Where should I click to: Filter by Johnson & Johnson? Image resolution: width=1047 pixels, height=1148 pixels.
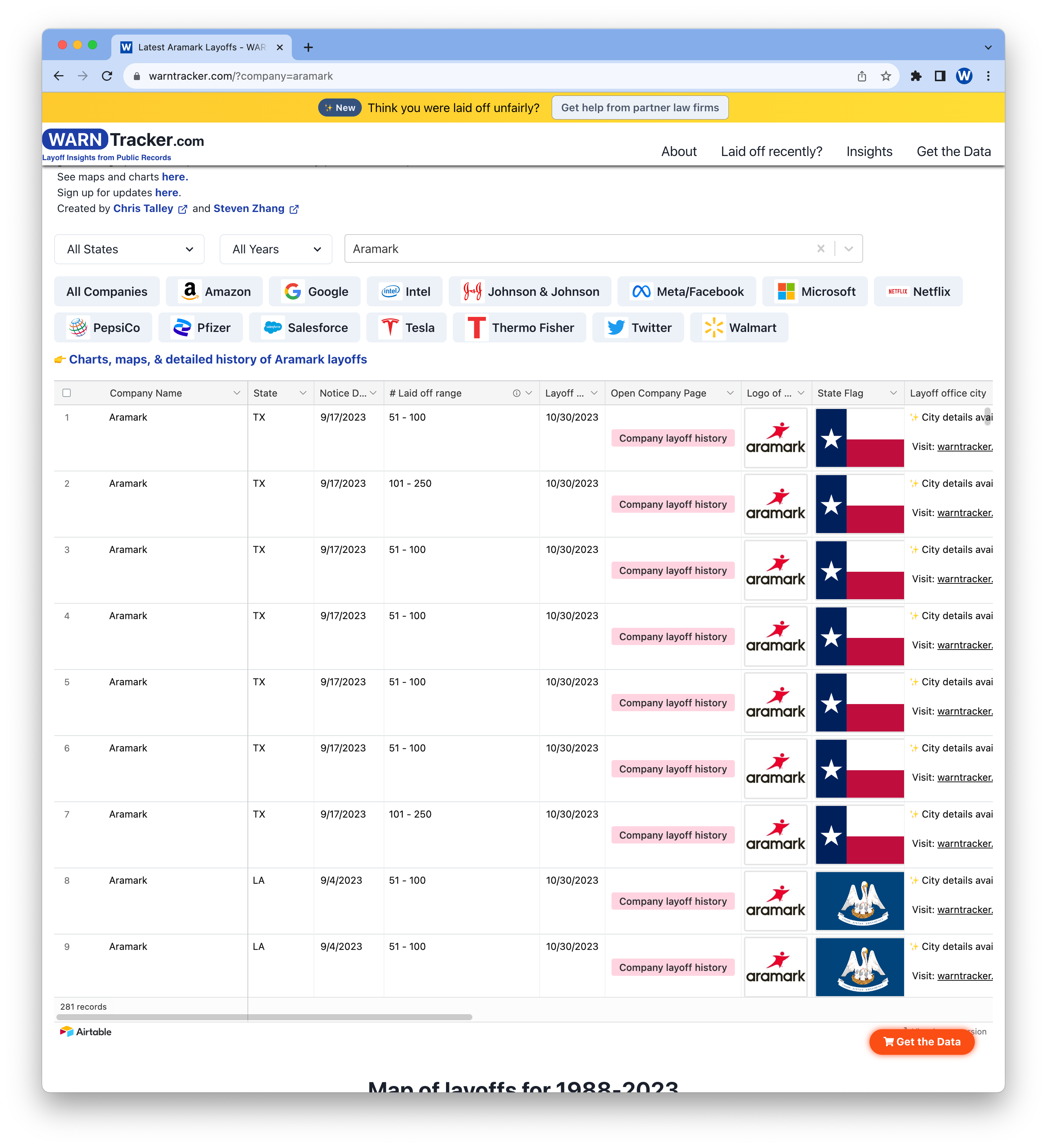coord(530,292)
